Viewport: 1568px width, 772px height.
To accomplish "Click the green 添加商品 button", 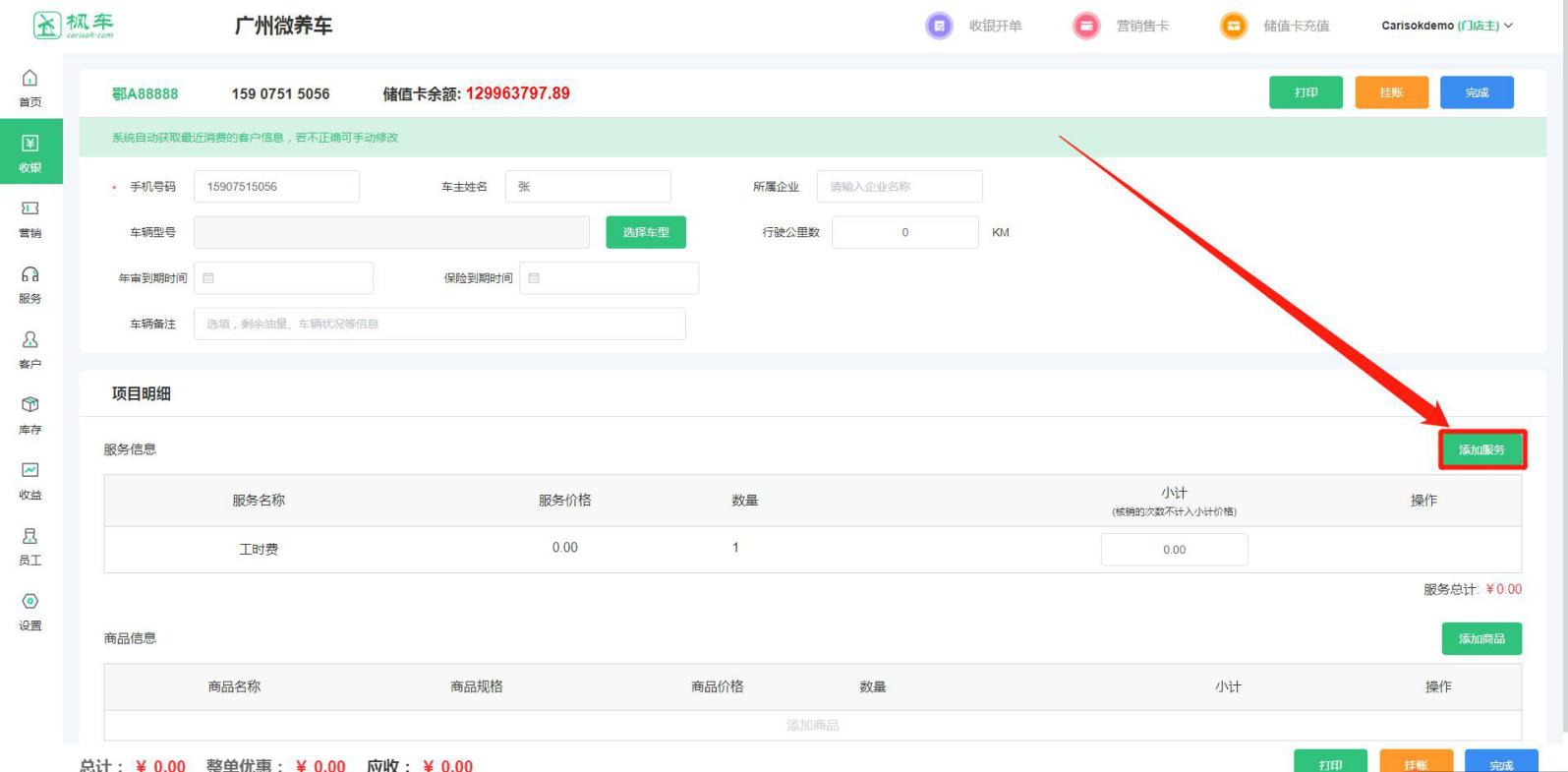I will [x=1481, y=638].
